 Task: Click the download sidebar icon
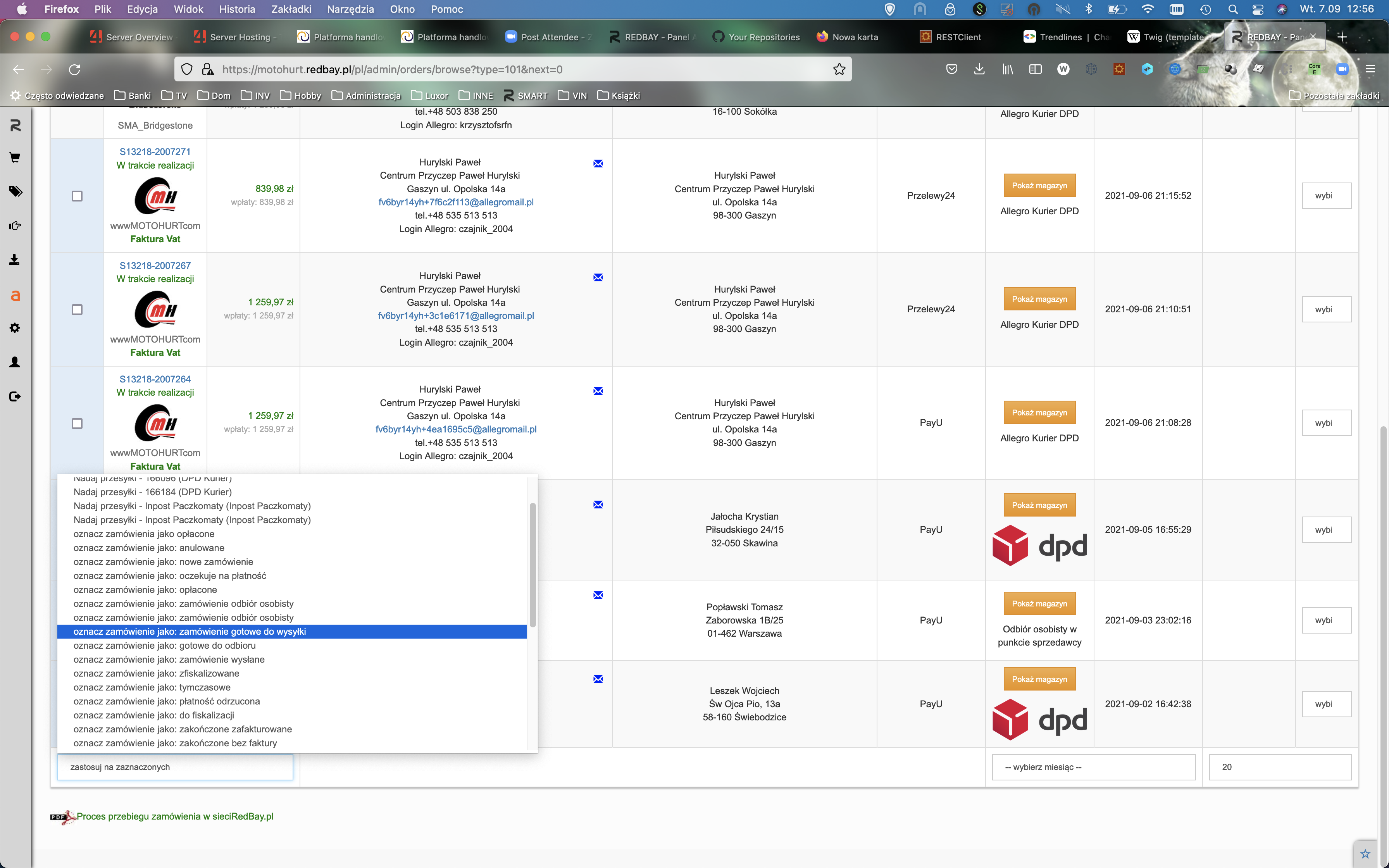(15, 260)
